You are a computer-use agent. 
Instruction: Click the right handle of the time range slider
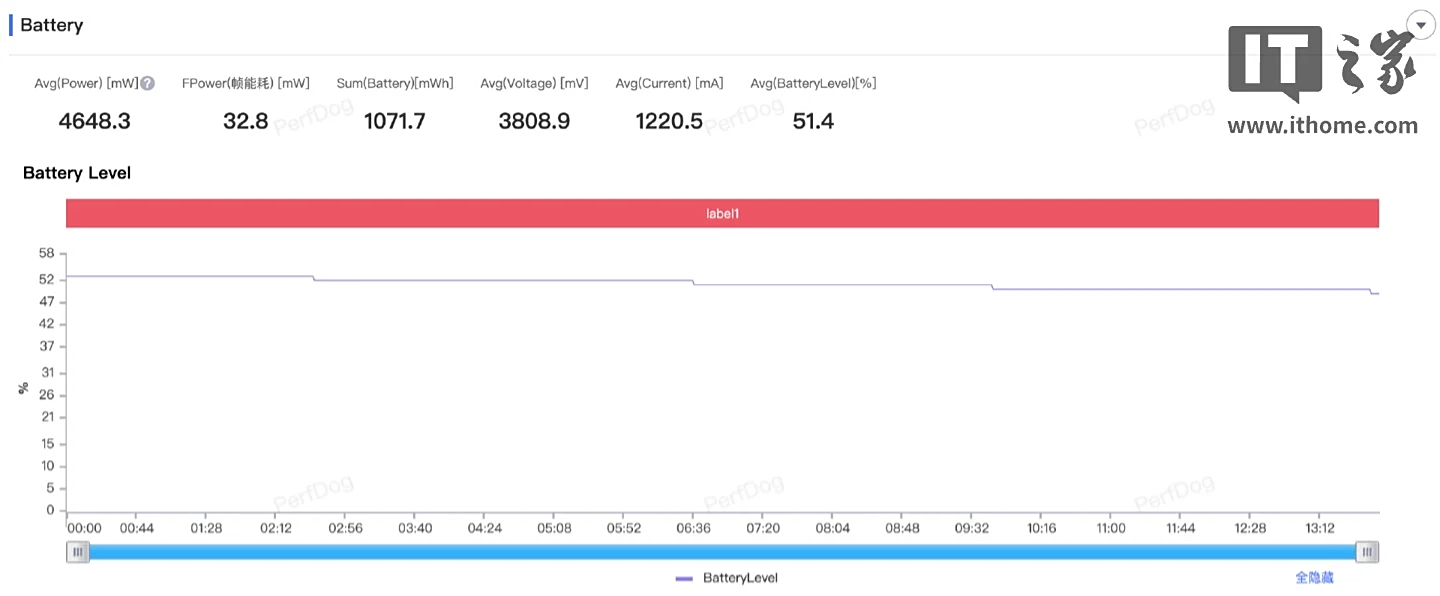tap(1367, 552)
